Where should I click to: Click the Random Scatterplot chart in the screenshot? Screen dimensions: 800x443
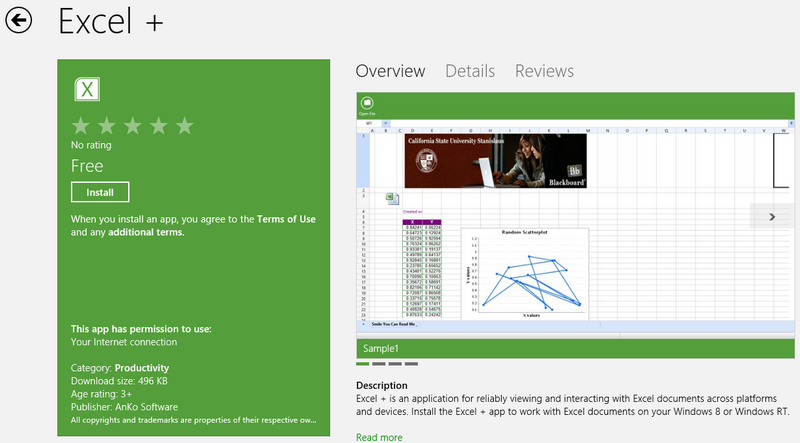(525, 270)
